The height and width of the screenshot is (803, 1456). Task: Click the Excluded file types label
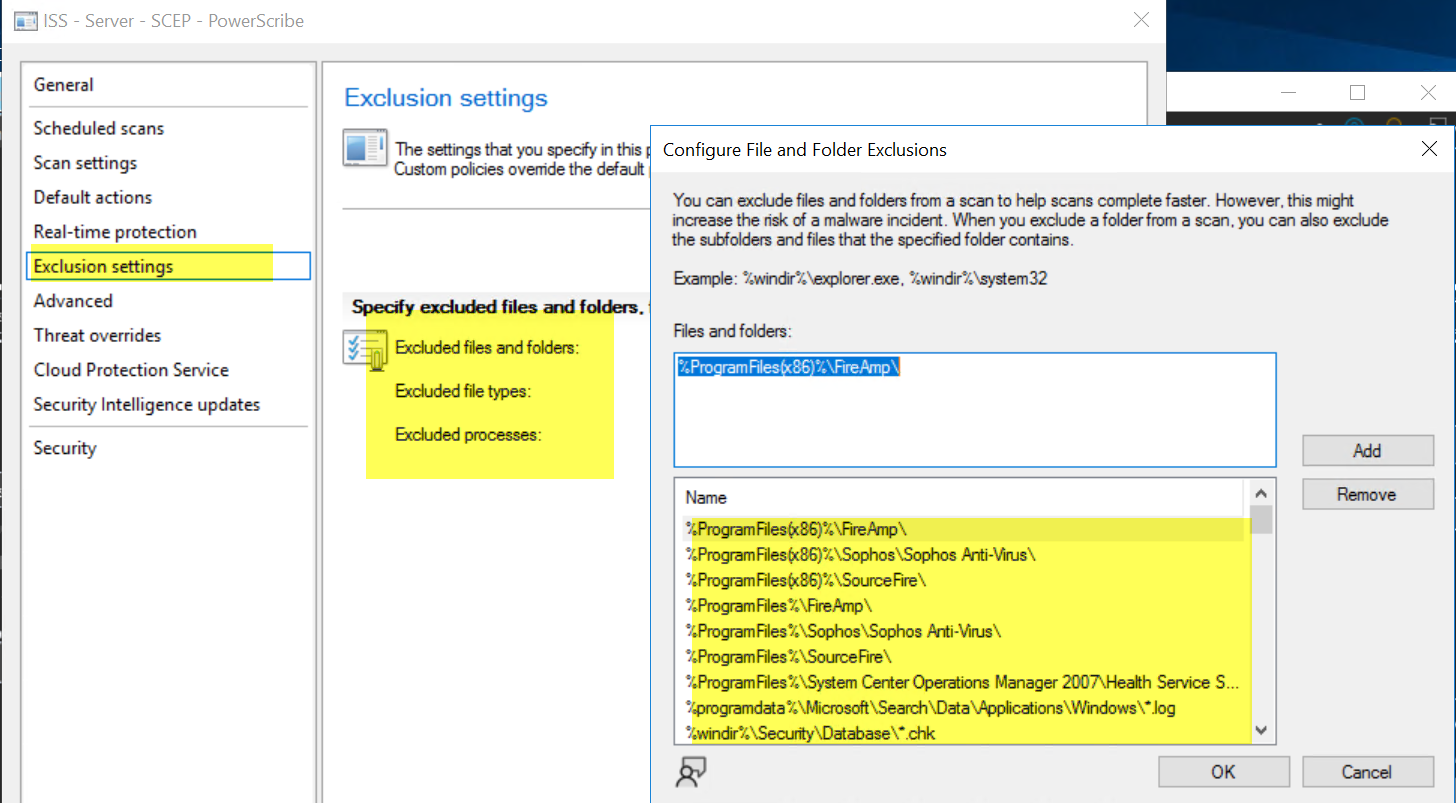[x=463, y=391]
